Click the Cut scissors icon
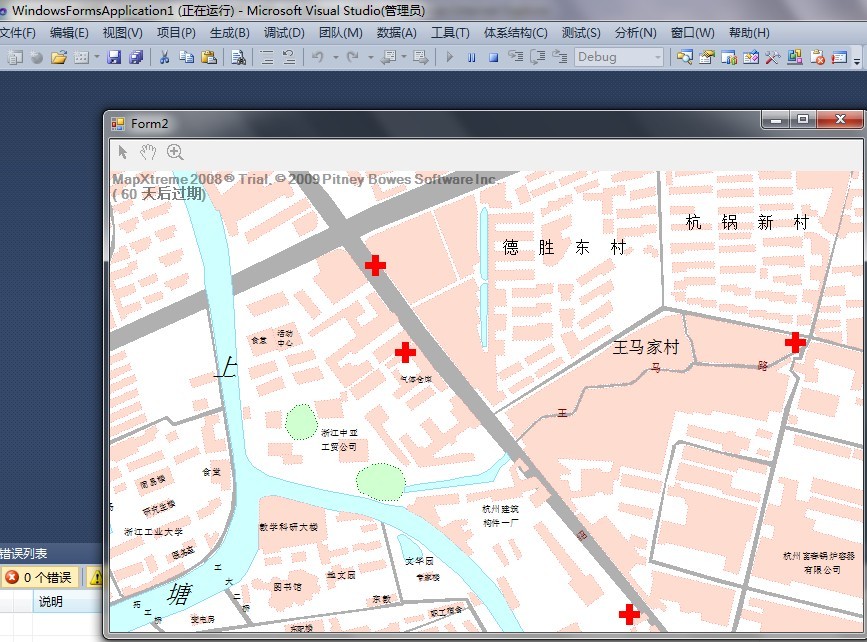The width and height of the screenshot is (867, 642). point(164,57)
